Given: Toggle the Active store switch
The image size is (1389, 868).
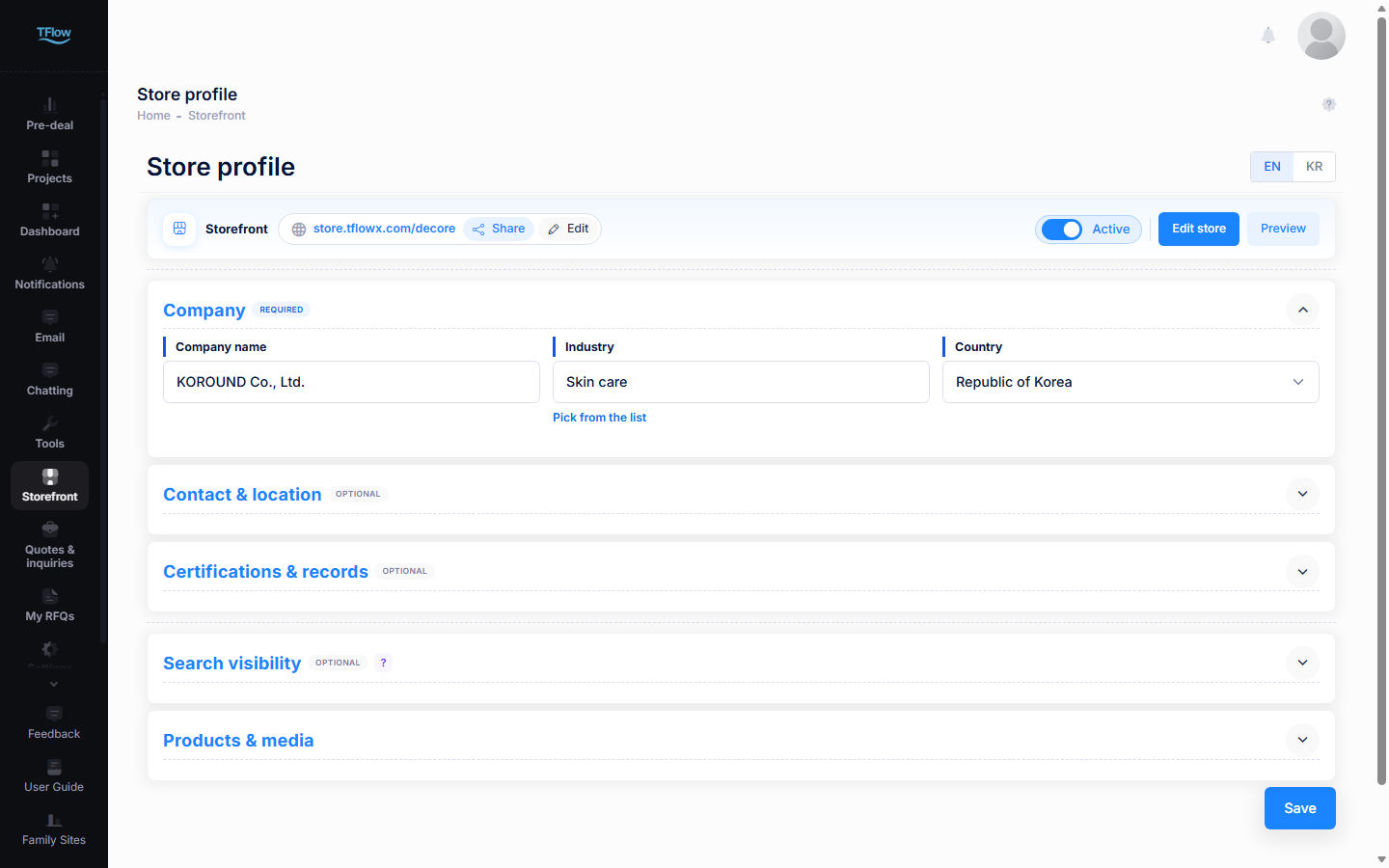Looking at the screenshot, I should coord(1062,230).
